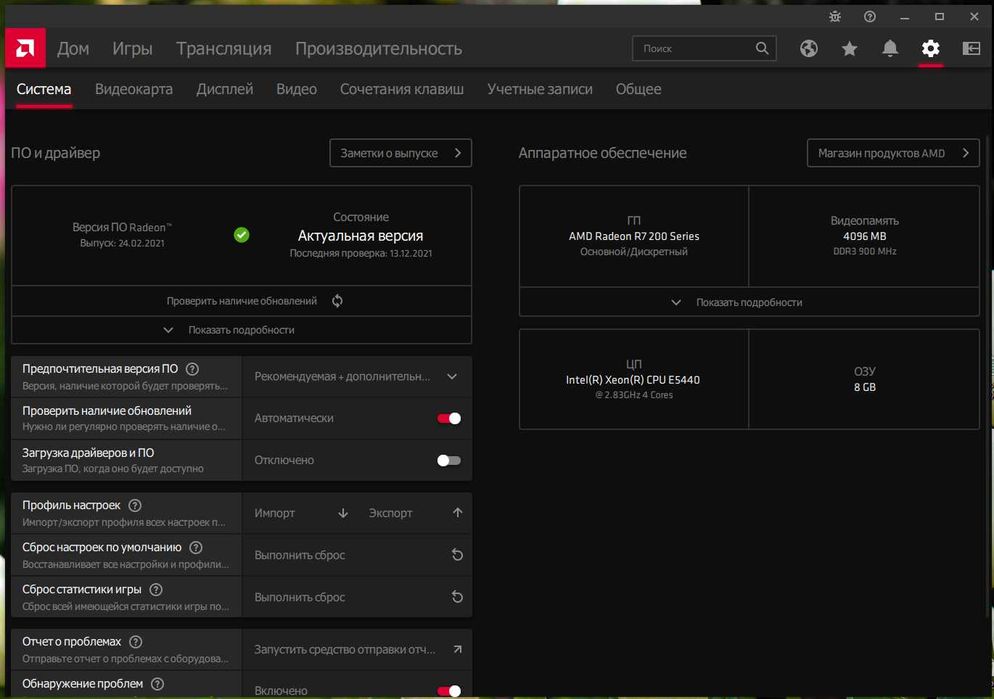Image resolution: width=994 pixels, height=699 pixels.
Task: Click help icon next to Сброс настроек по умолчанию
Action: 196,547
